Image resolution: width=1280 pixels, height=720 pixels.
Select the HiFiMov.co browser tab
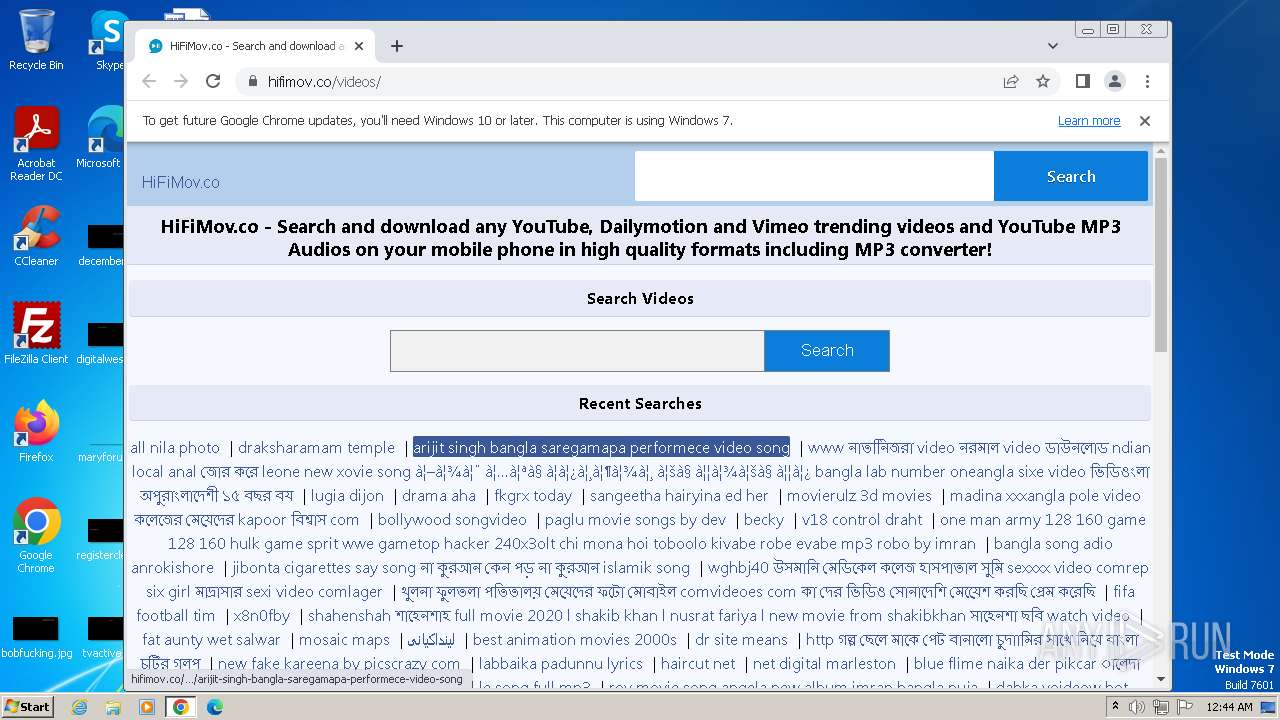tap(255, 46)
